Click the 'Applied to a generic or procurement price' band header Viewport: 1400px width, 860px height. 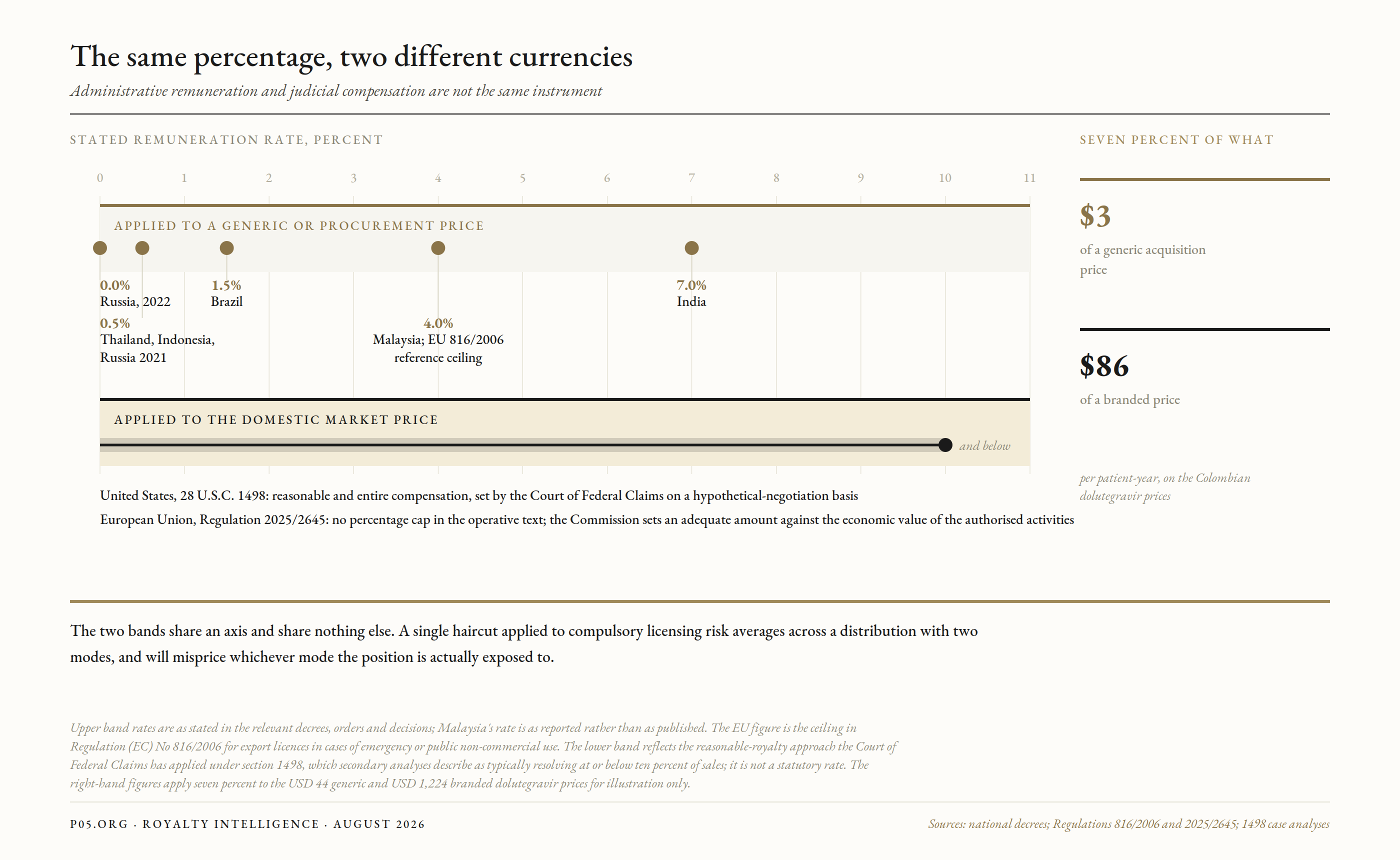298,226
